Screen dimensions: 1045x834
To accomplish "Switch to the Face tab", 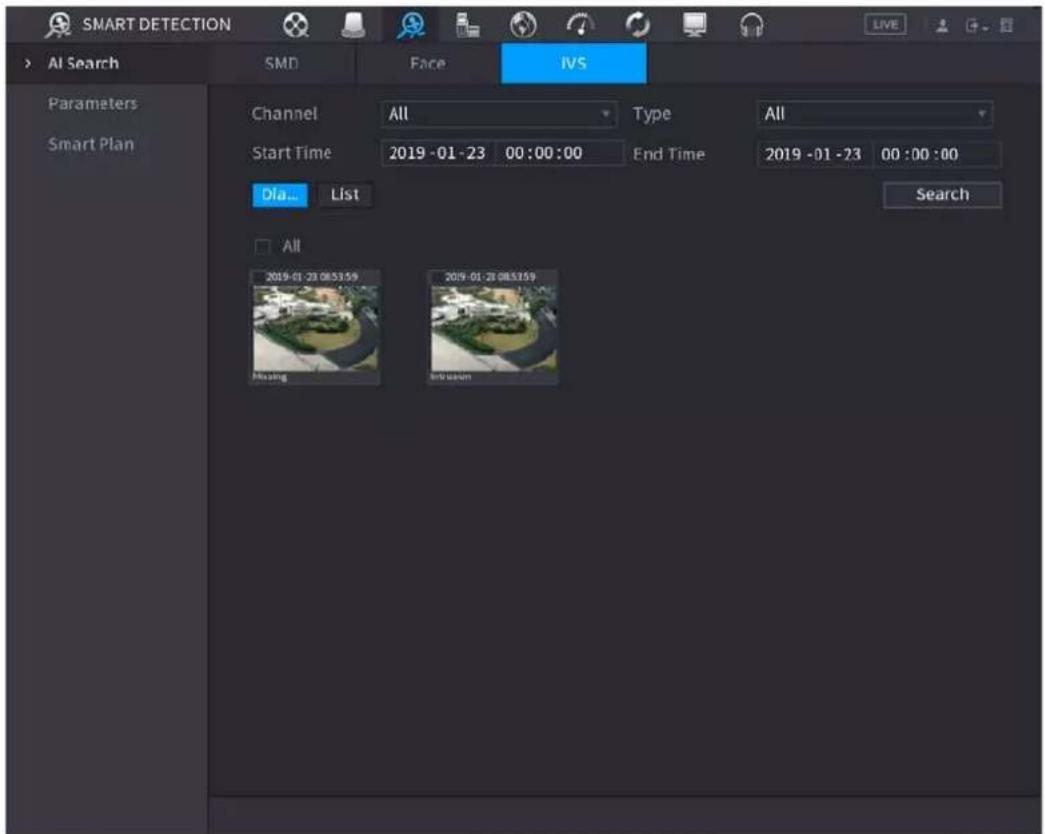I will [x=428, y=63].
